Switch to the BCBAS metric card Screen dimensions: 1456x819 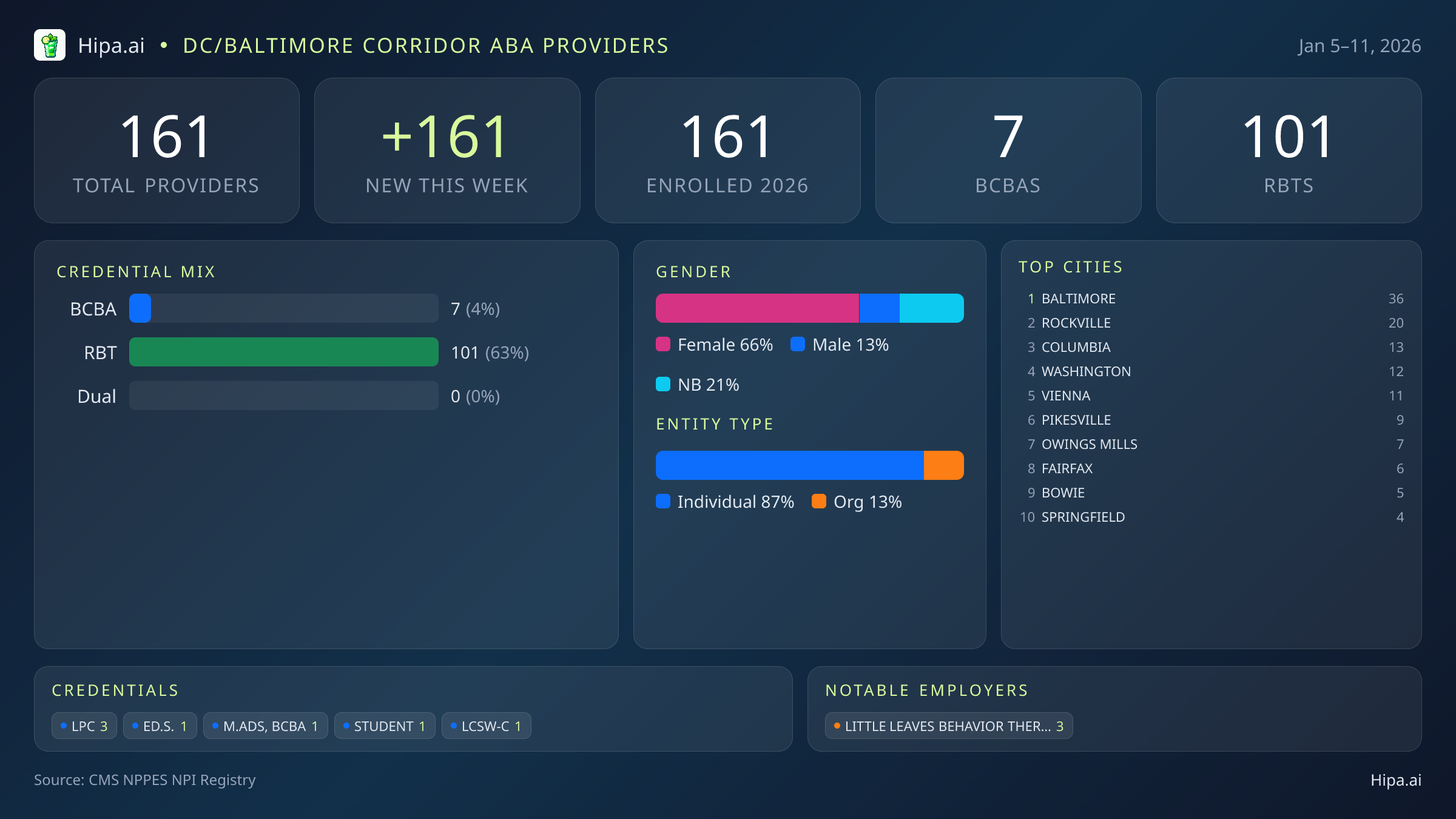pos(1008,150)
